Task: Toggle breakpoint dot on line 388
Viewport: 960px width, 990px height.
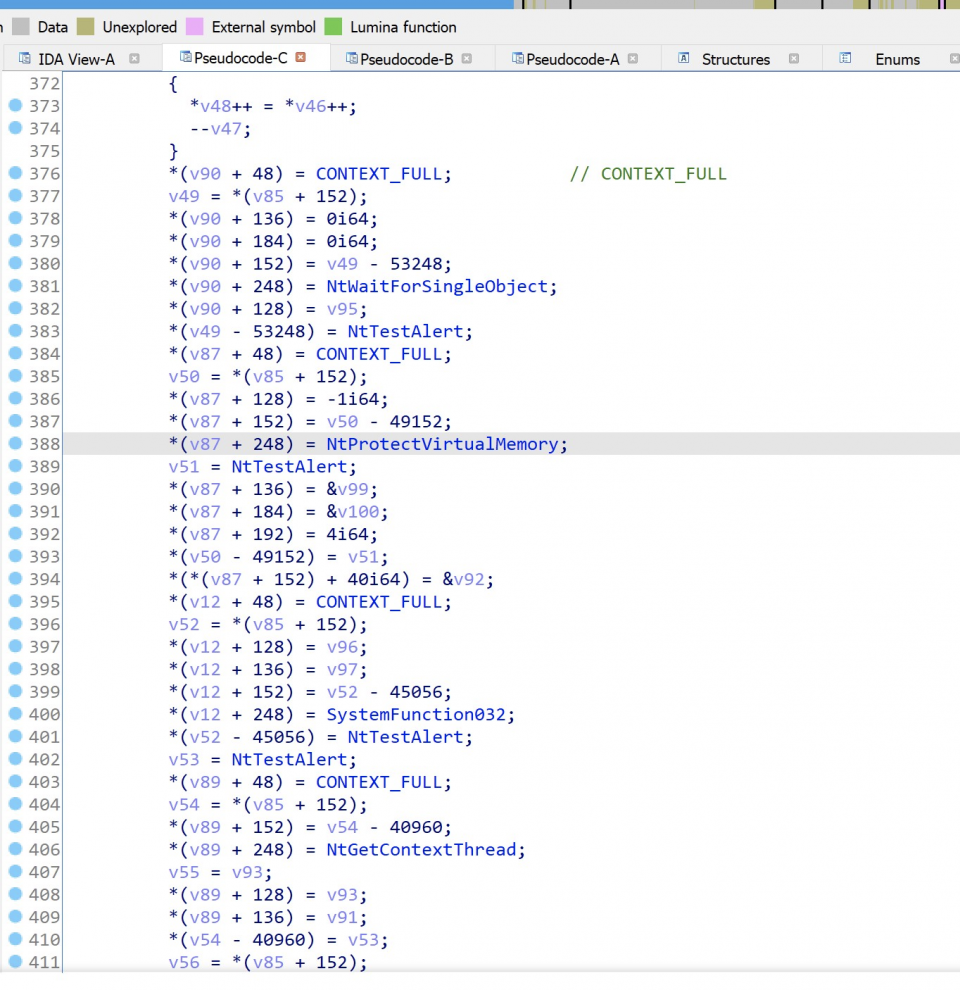Action: point(16,443)
